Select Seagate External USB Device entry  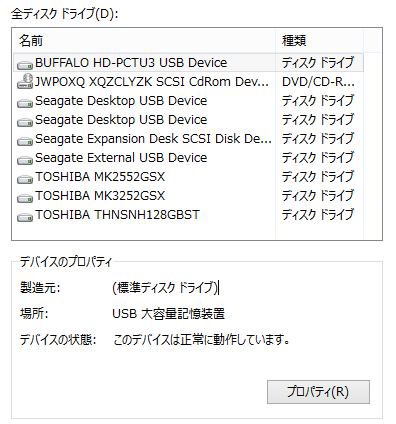[x=188, y=158]
